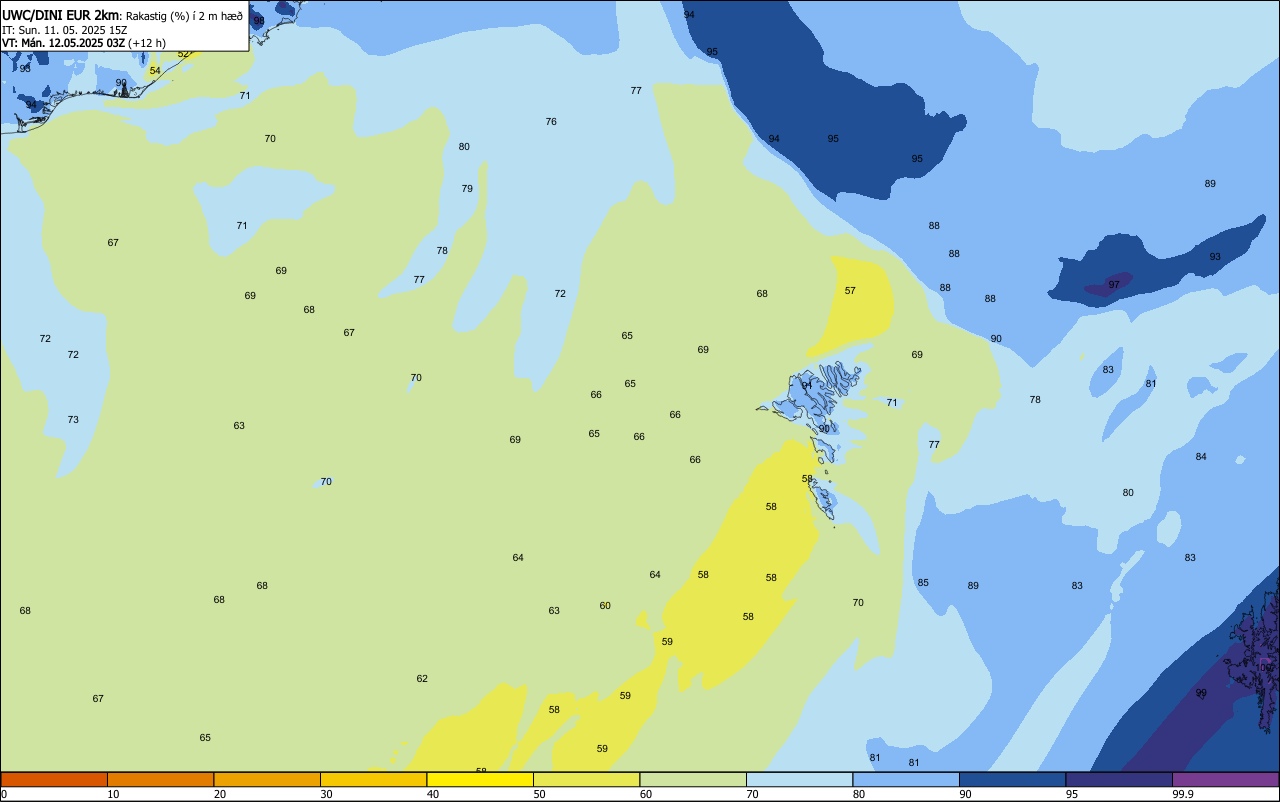Select the bright yellow 40–50 legend swatch
This screenshot has width=1280, height=802.
click(480, 779)
